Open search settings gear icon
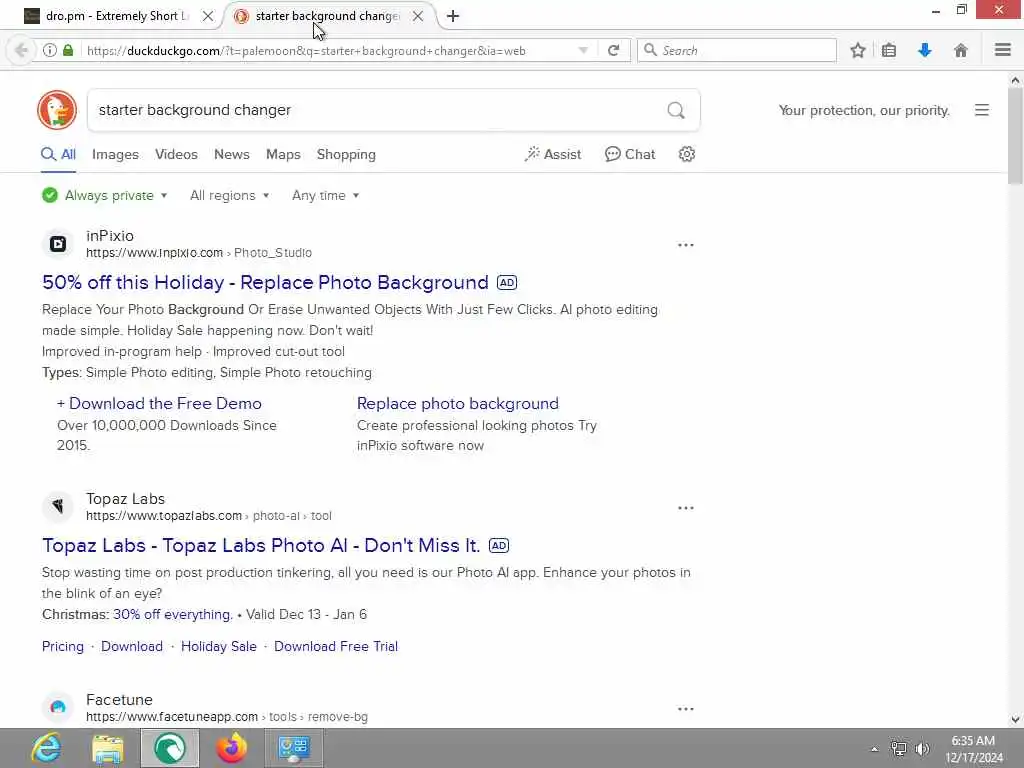1024x768 pixels. pos(686,154)
